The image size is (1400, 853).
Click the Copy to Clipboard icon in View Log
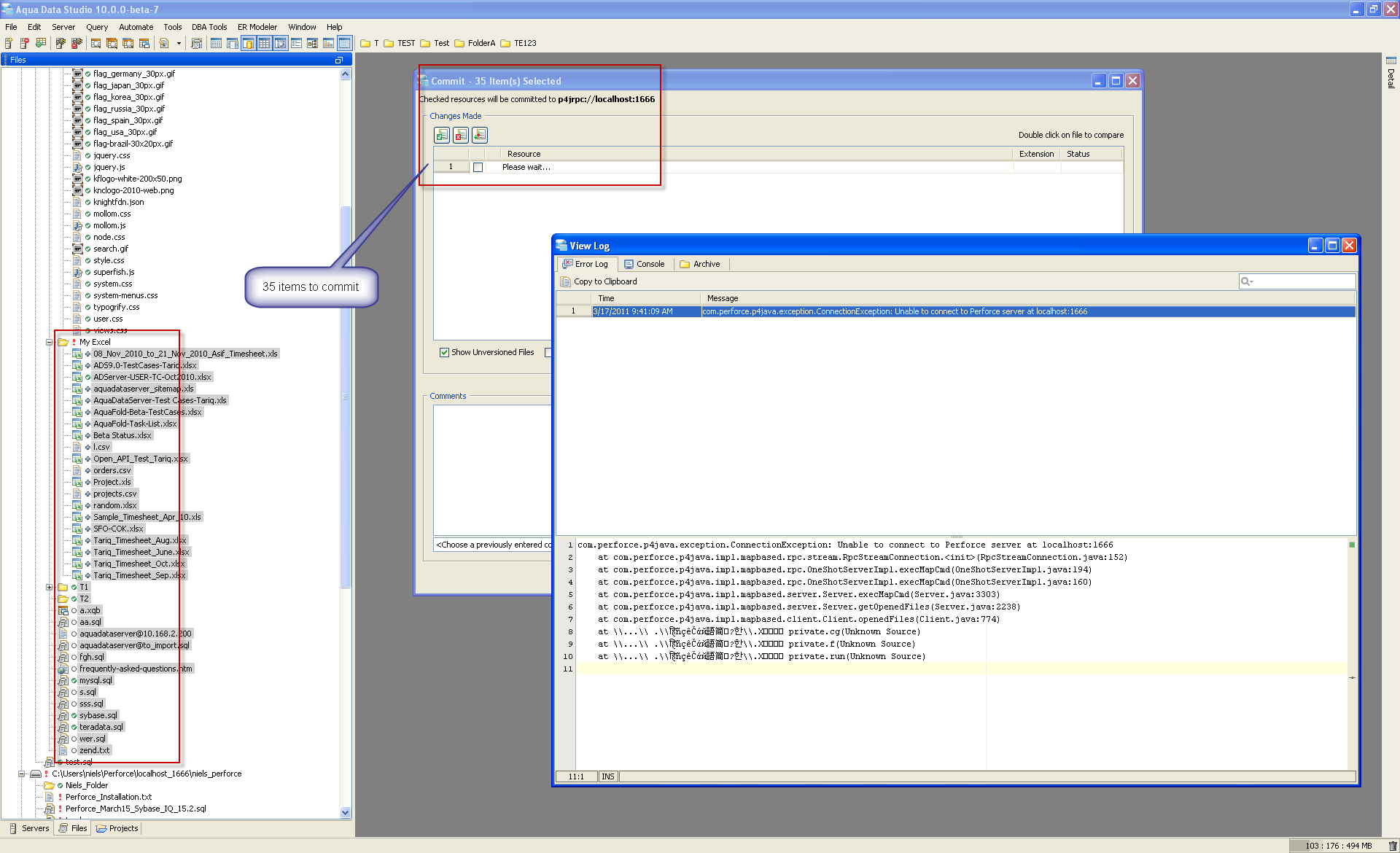pyautogui.click(x=565, y=281)
